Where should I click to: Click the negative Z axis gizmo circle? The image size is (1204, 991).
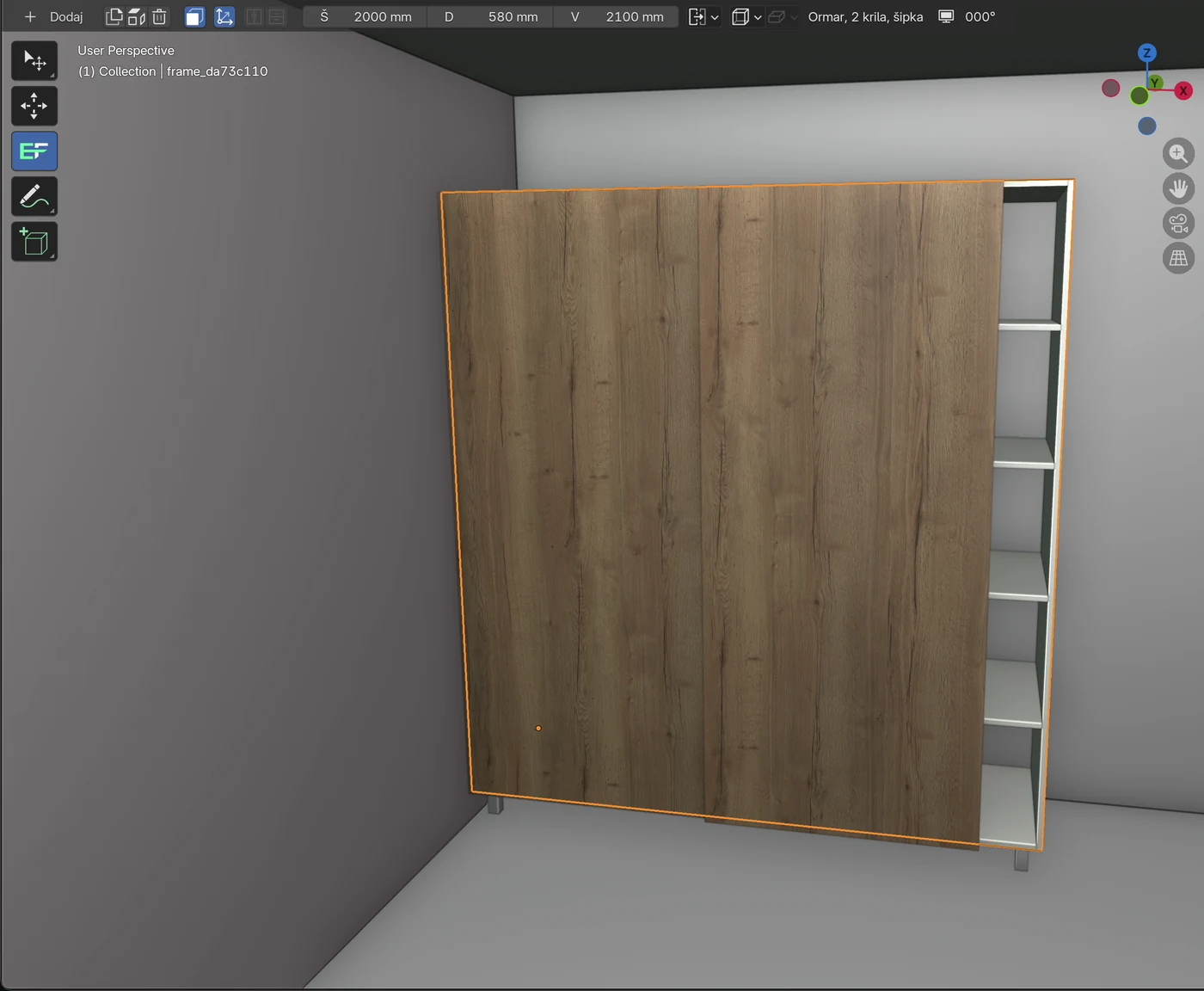coord(1147,126)
